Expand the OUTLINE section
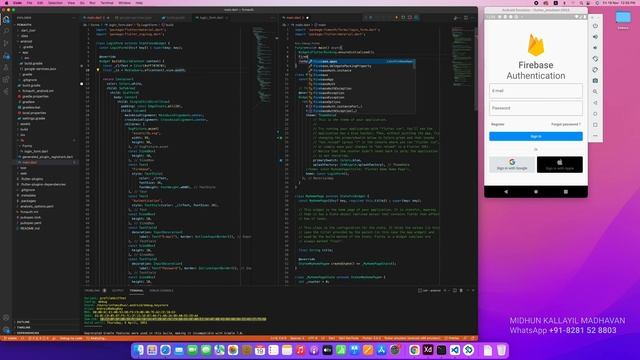This screenshot has width=640, height=360. pyautogui.click(x=23, y=322)
